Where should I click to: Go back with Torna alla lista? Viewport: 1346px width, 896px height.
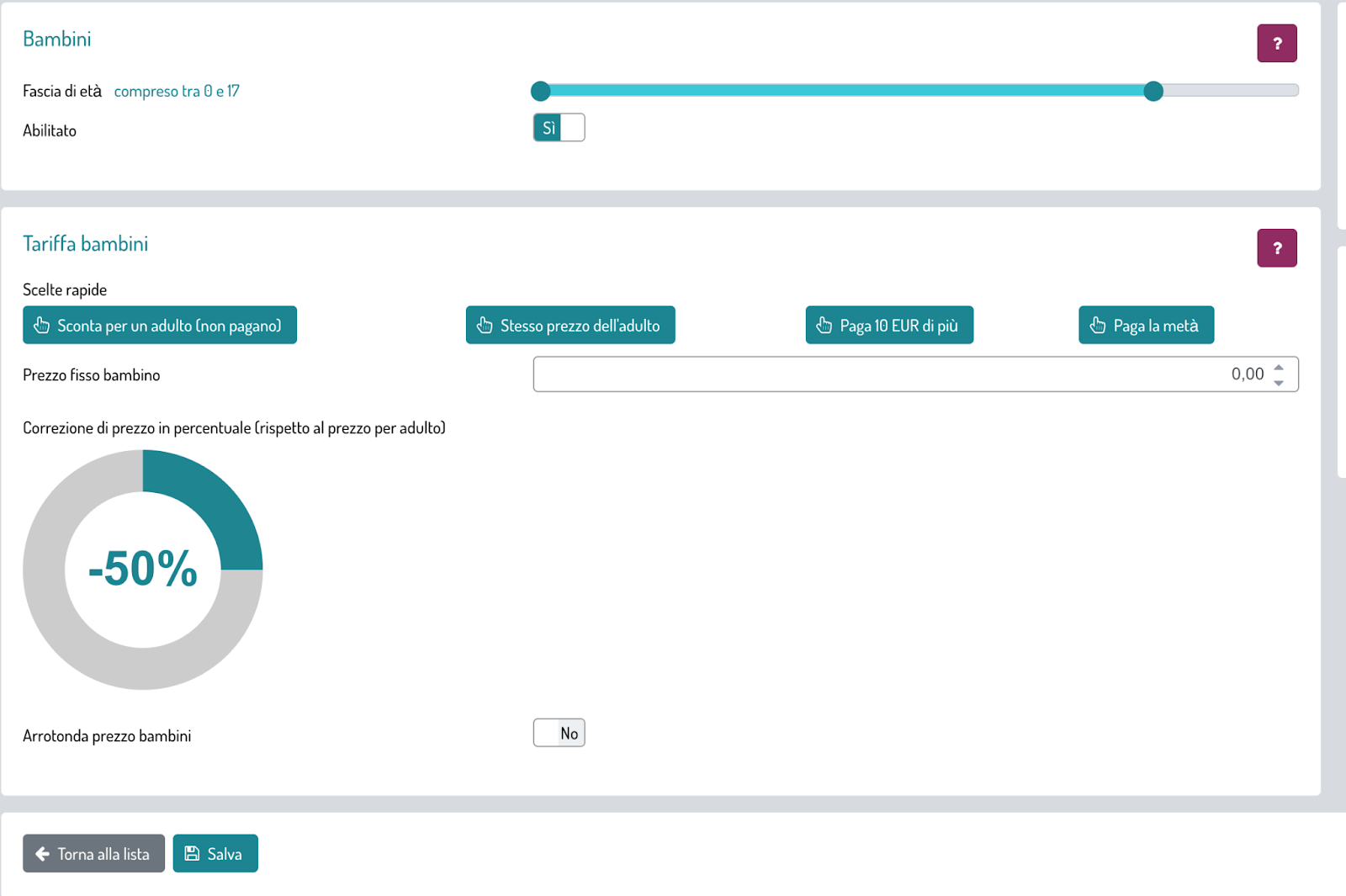point(93,853)
